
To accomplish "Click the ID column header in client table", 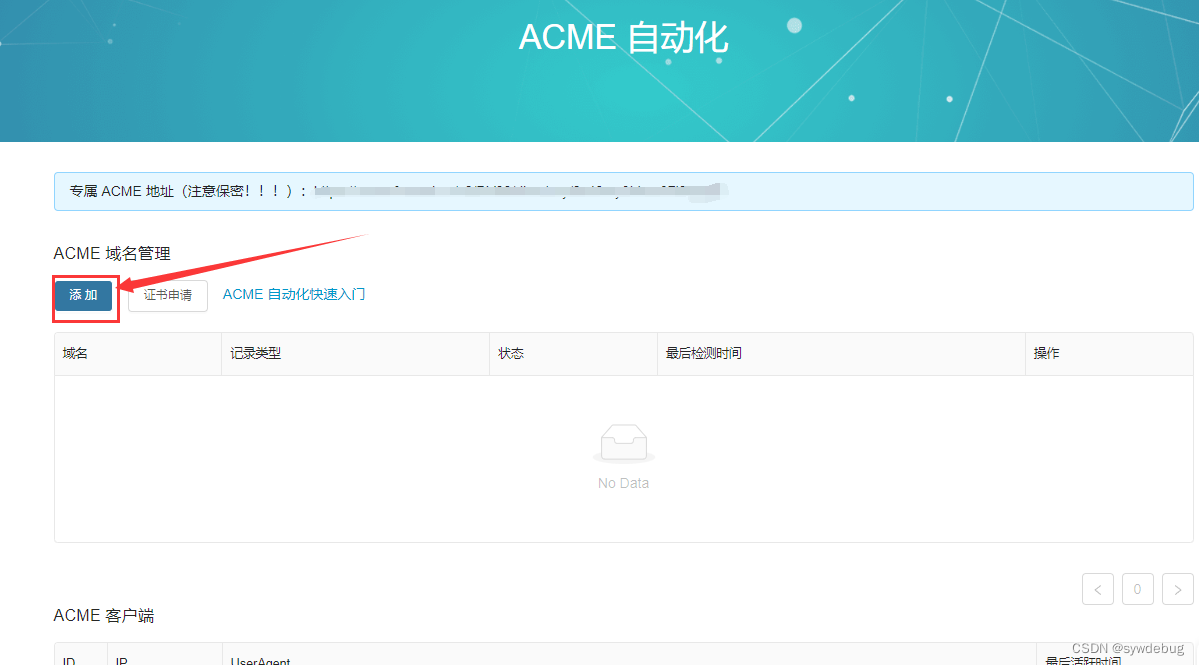I will pyautogui.click(x=70, y=660).
